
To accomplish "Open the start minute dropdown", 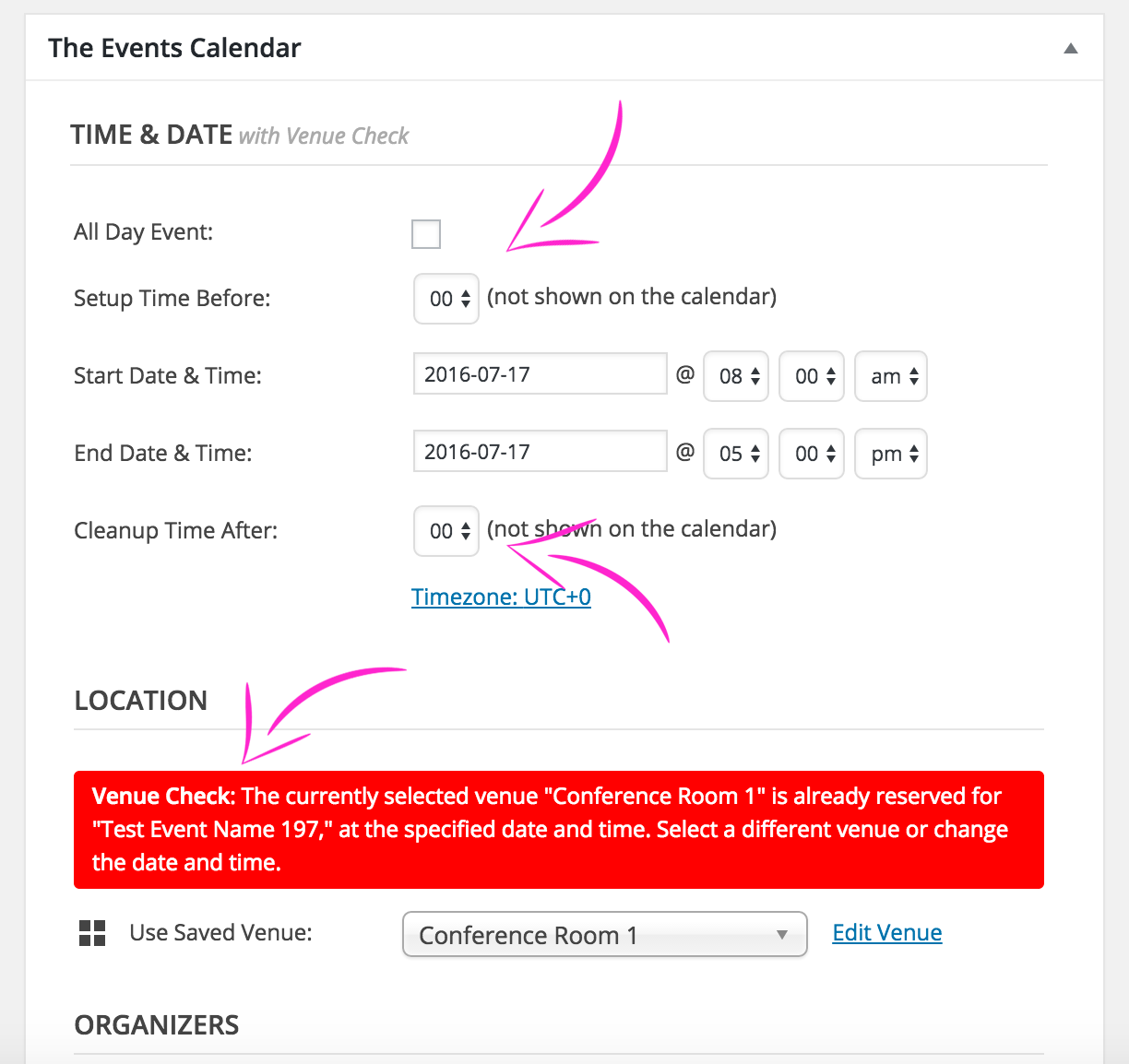I will pyautogui.click(x=812, y=376).
